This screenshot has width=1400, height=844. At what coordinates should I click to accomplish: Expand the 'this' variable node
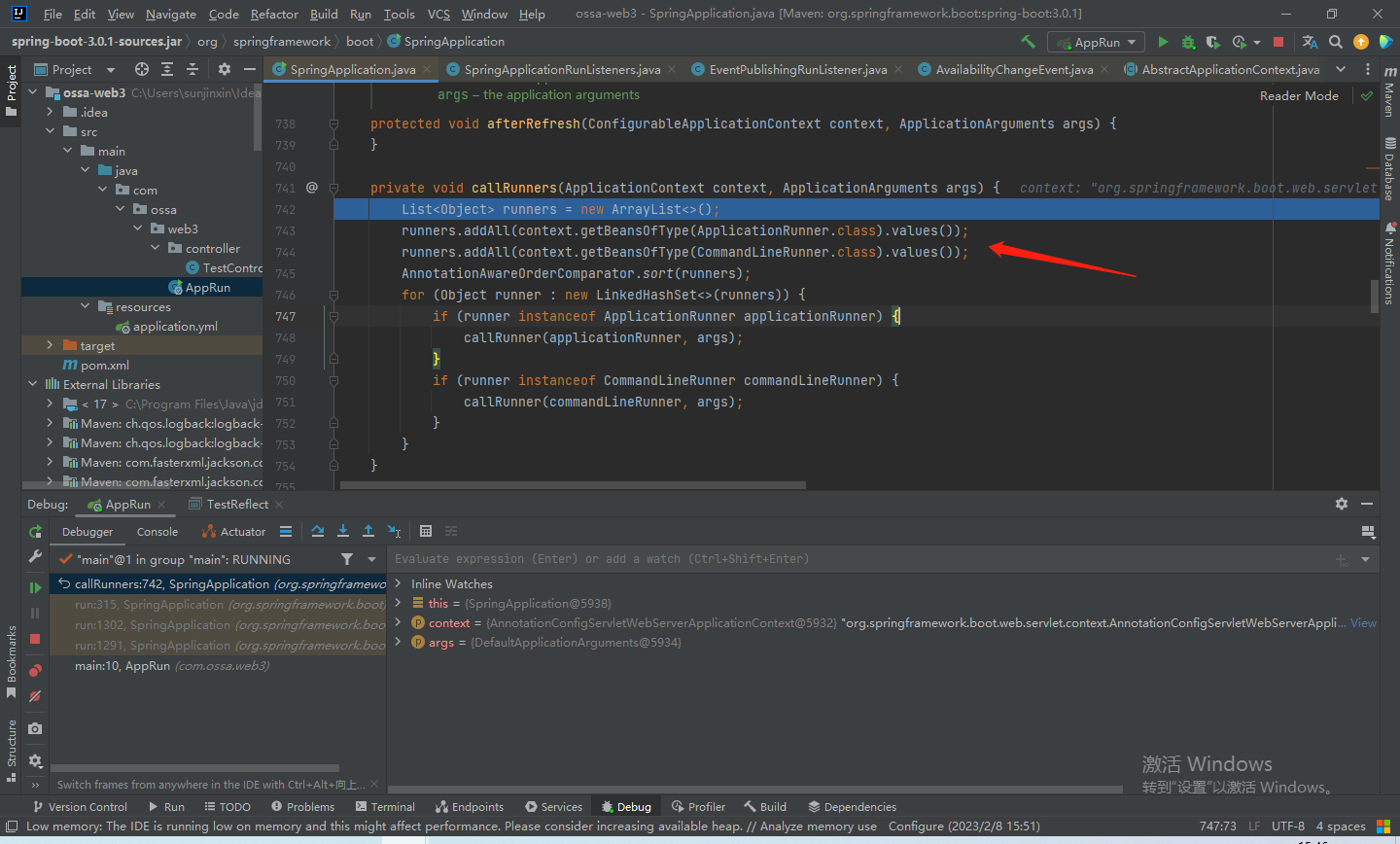point(398,603)
